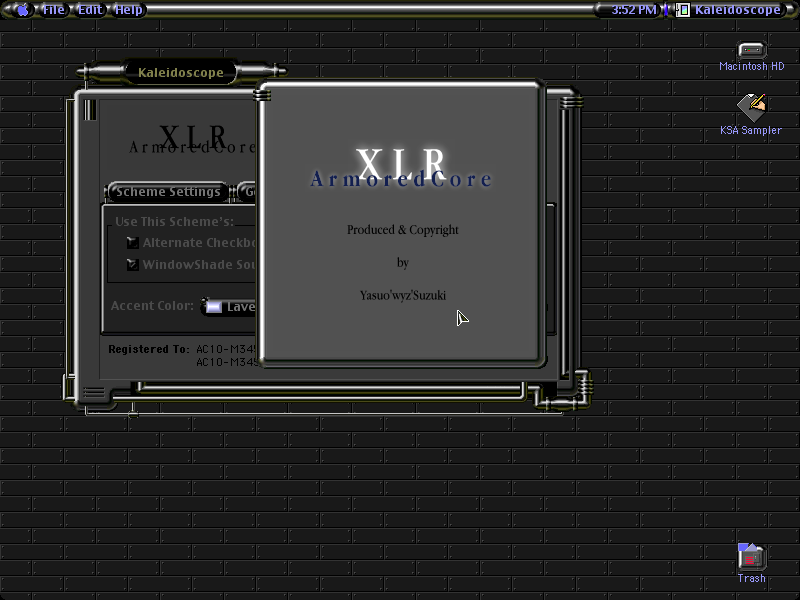Click the word "by" in the splash
Viewport: 800px width, 600px height.
point(403,263)
